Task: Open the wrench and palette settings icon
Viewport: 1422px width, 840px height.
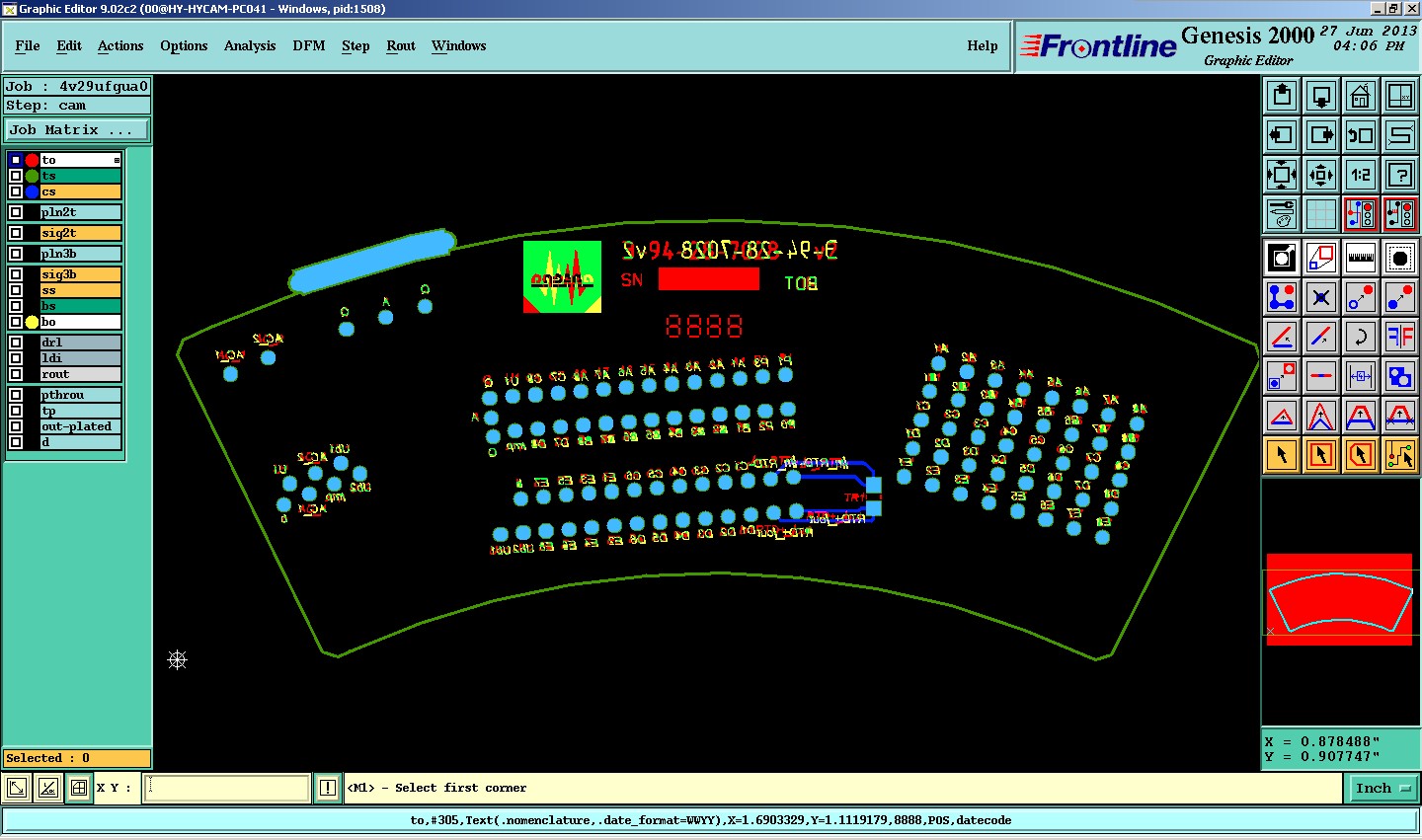Action: click(x=1282, y=214)
